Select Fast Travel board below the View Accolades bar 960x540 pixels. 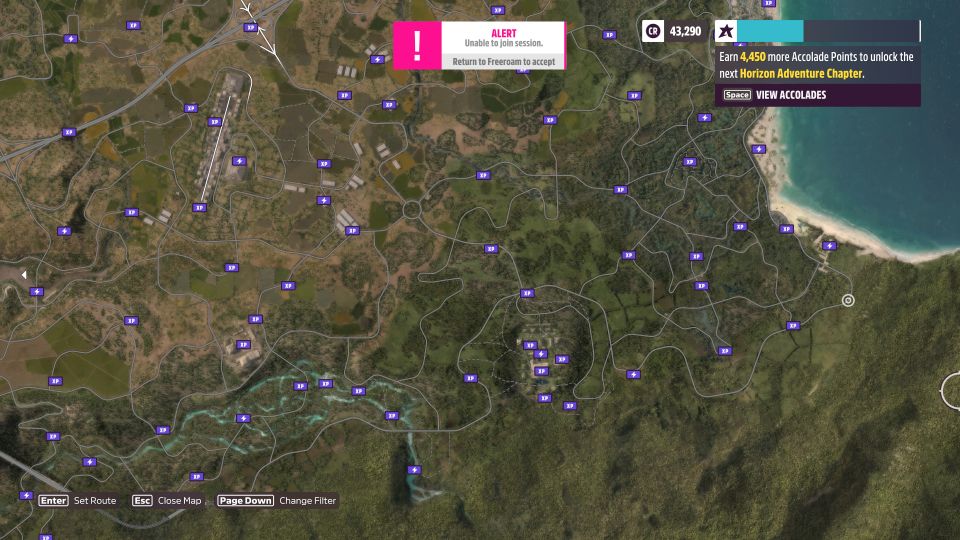[704, 118]
